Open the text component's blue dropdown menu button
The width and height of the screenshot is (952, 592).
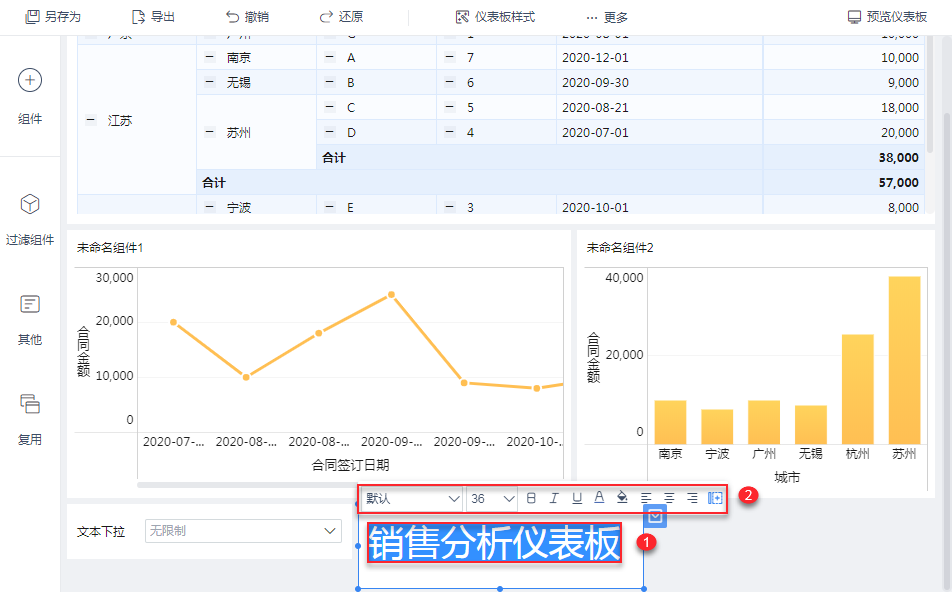655,517
